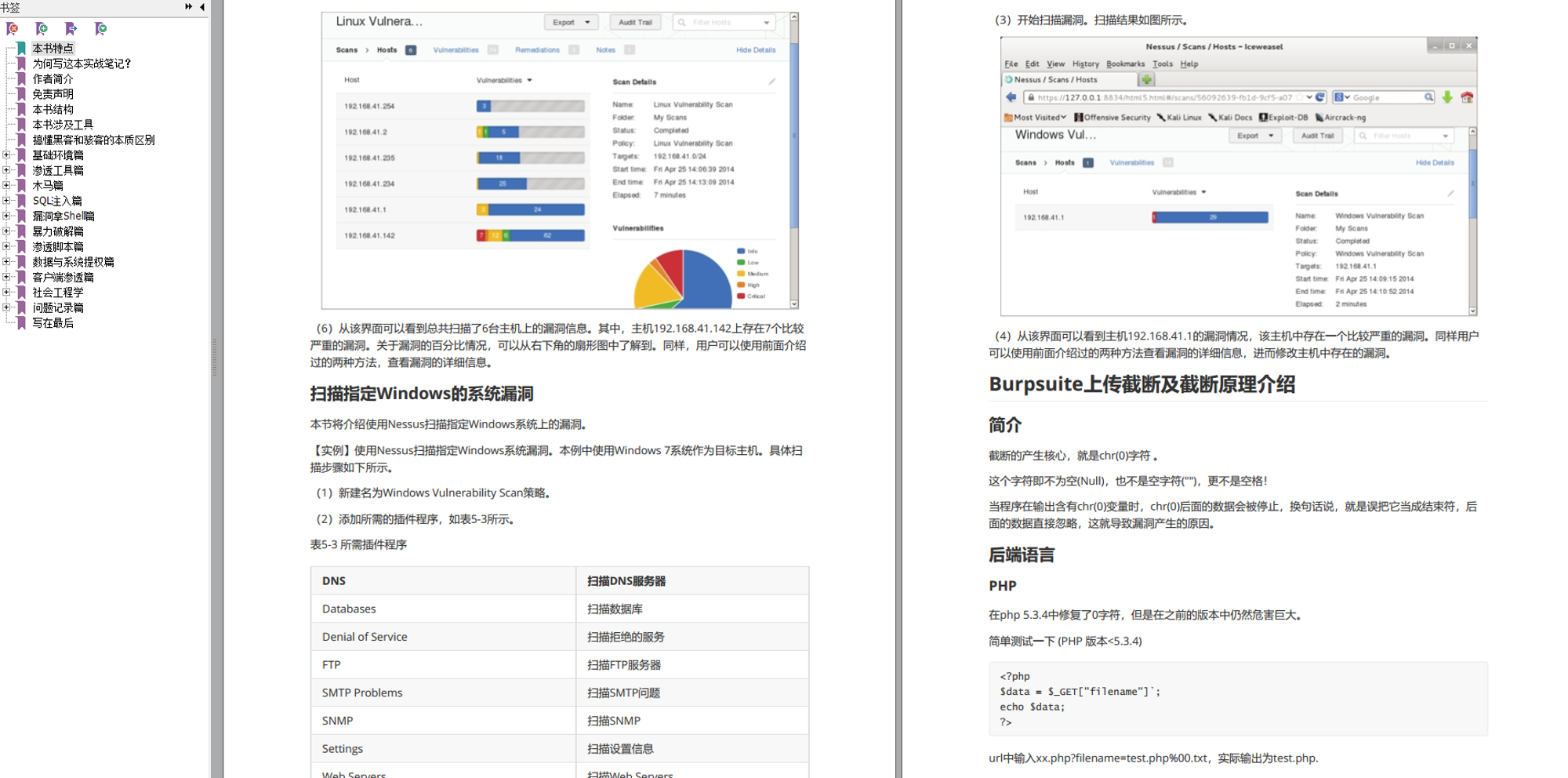Select the 渗透工具篇 bookmark label
The width and height of the screenshot is (1568, 778).
pos(58,170)
